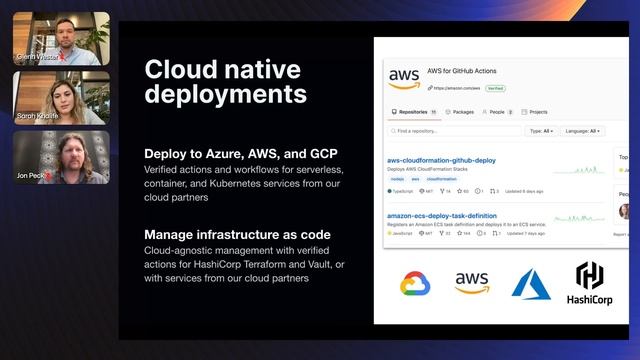Click the issues count of amazon-ecs-deploy-task-definition
640x360 pixels.
(481, 233)
